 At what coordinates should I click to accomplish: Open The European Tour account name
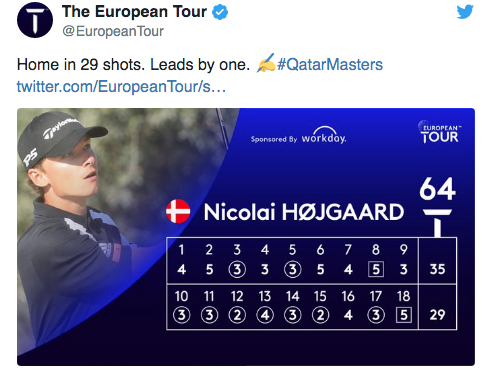click(134, 12)
